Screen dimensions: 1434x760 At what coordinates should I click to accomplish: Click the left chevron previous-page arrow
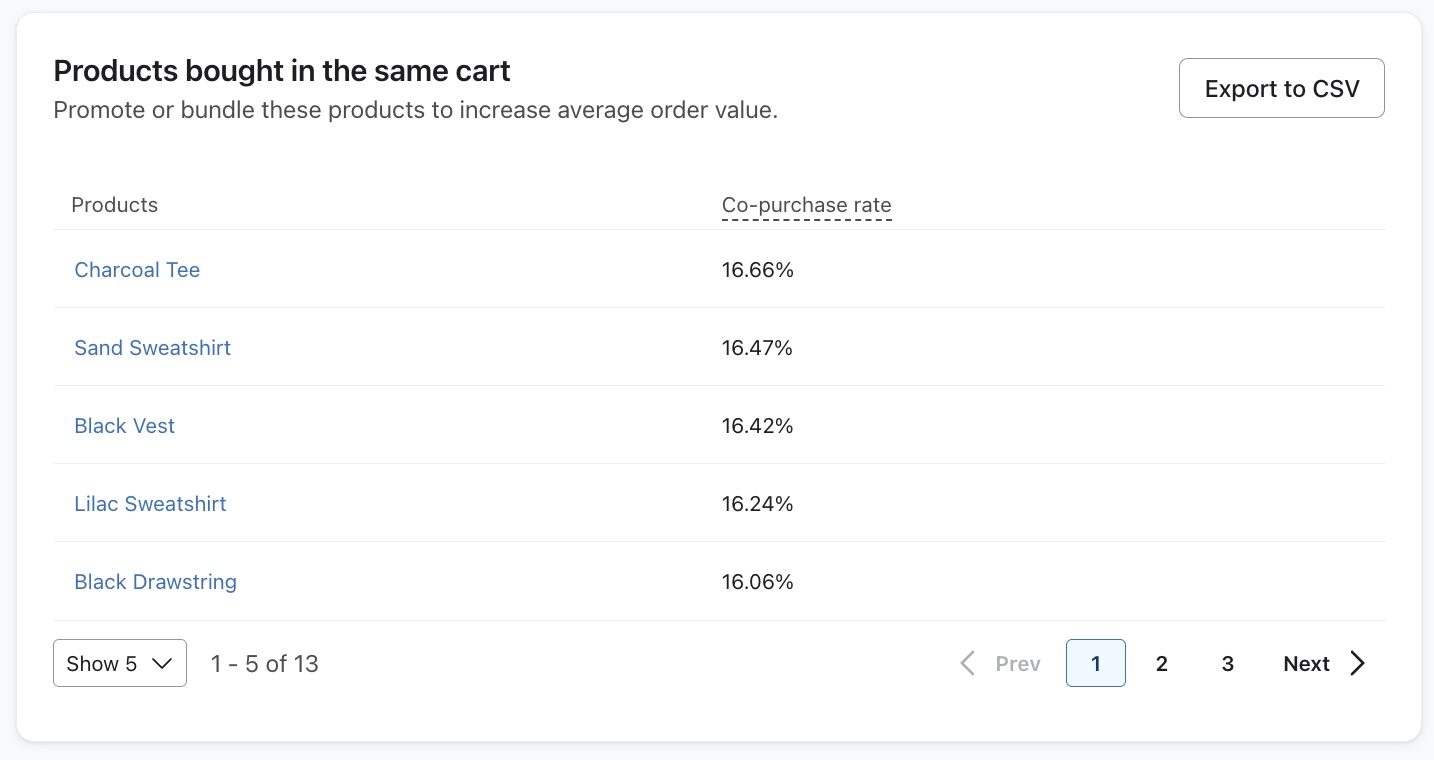tap(967, 663)
